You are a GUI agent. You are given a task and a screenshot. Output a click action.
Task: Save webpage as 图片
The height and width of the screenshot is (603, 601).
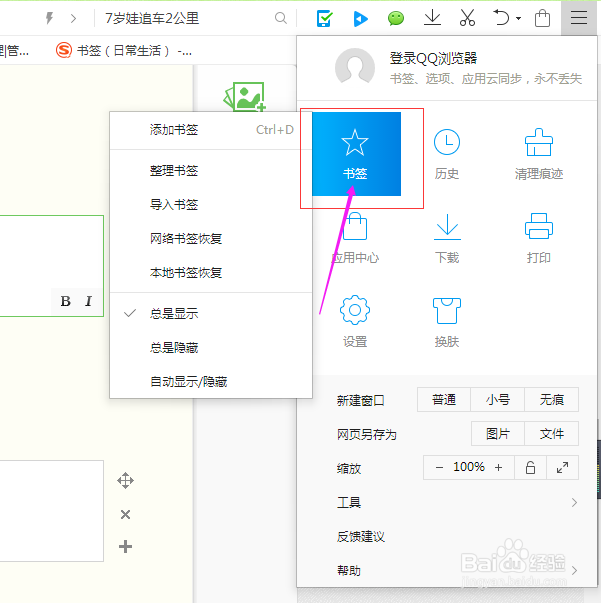point(498,433)
